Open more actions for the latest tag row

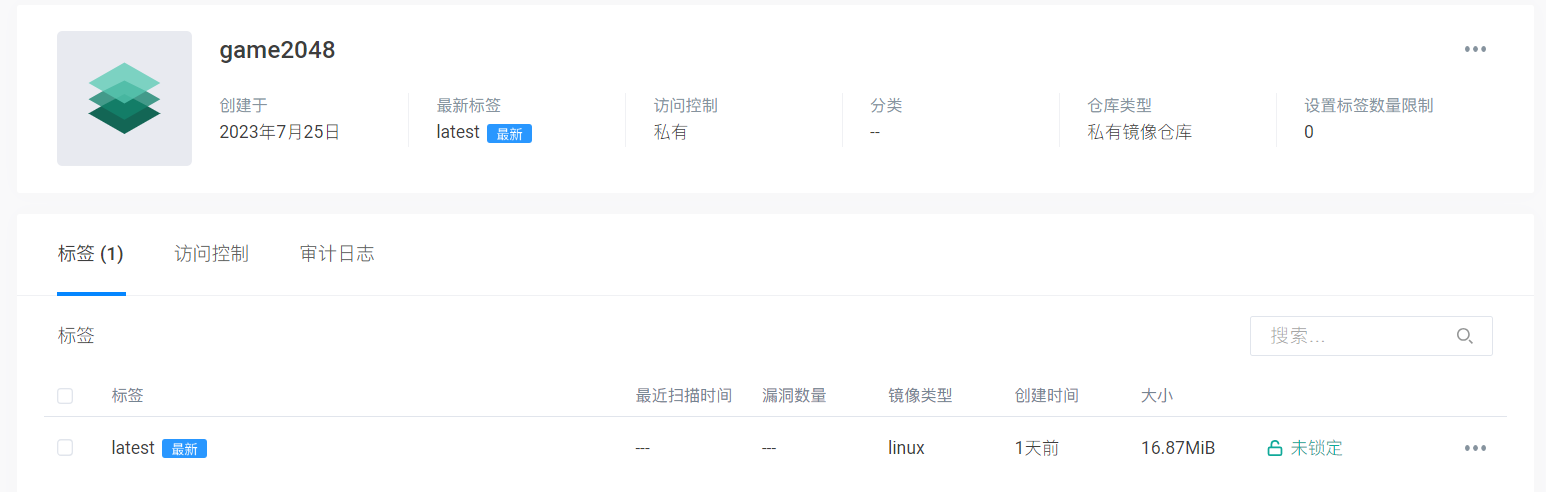1475,448
